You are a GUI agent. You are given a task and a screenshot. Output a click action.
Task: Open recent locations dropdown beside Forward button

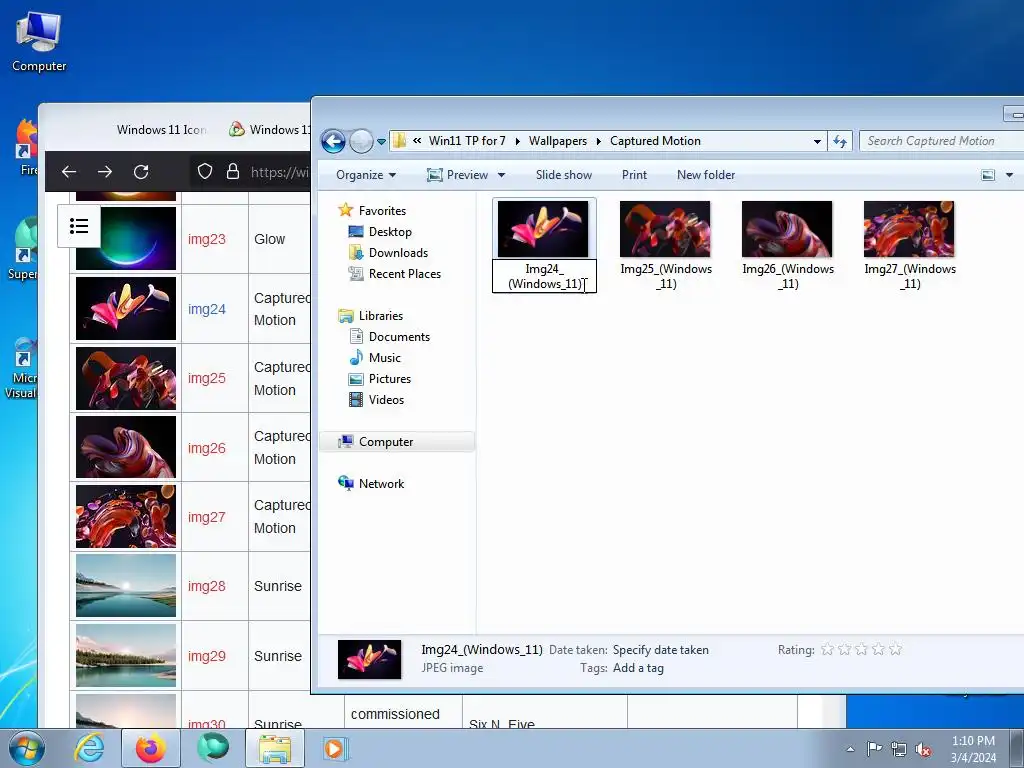tap(381, 142)
